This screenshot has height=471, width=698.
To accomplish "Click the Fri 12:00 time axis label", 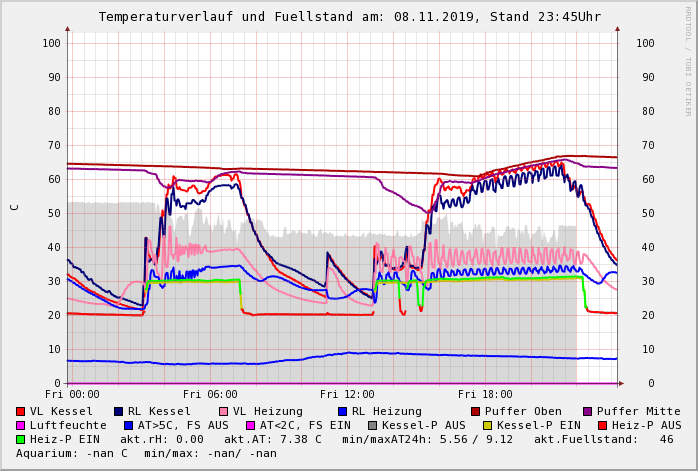I will coord(346,394).
